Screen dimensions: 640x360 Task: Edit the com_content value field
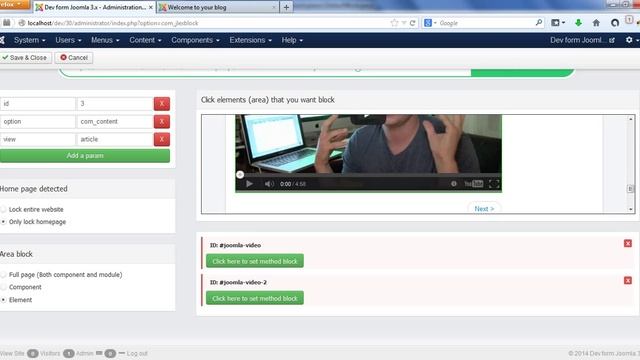point(115,122)
